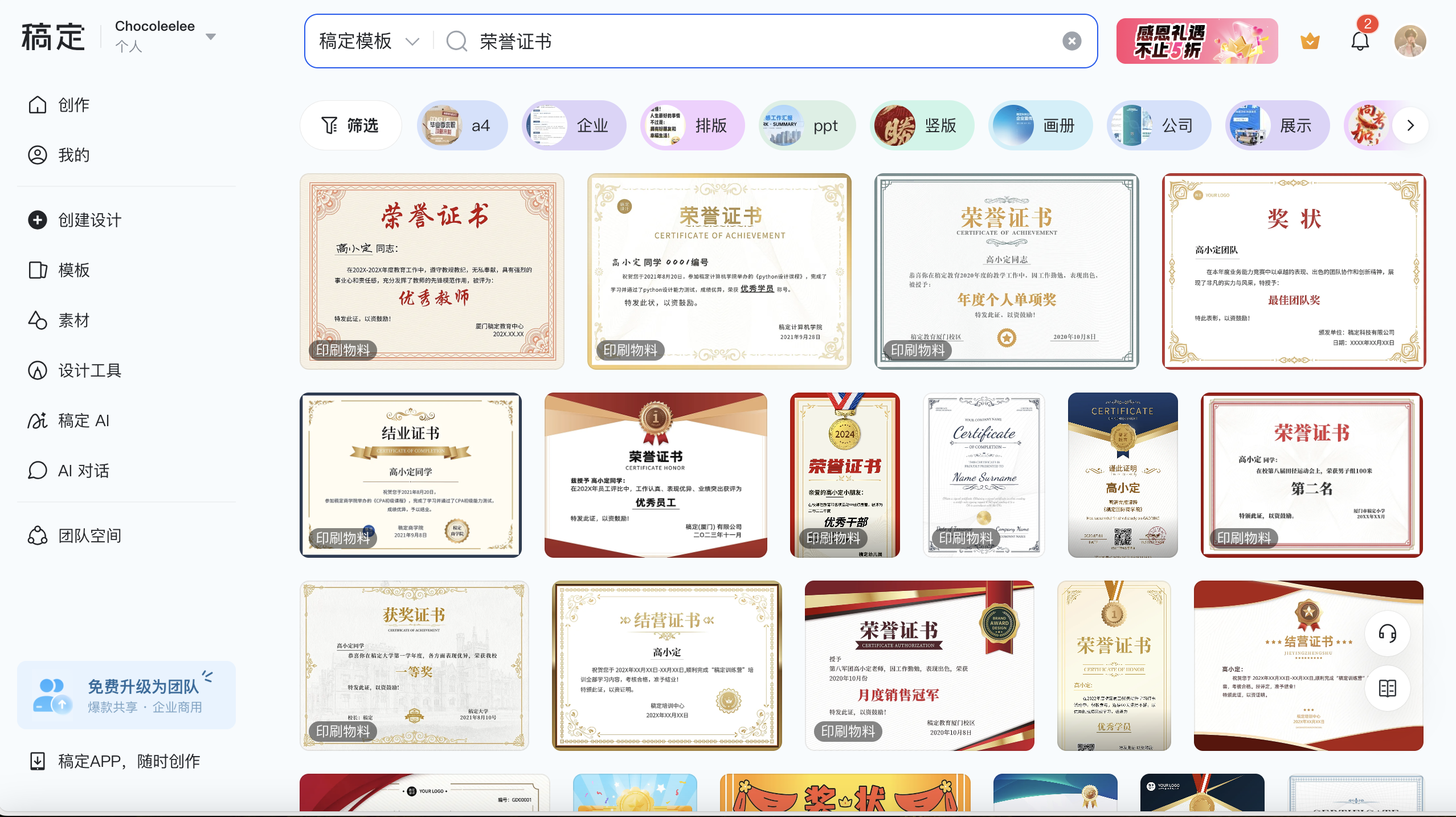Expand the Chocoleelee account dropdown
The image size is (1456, 817).
[211, 36]
